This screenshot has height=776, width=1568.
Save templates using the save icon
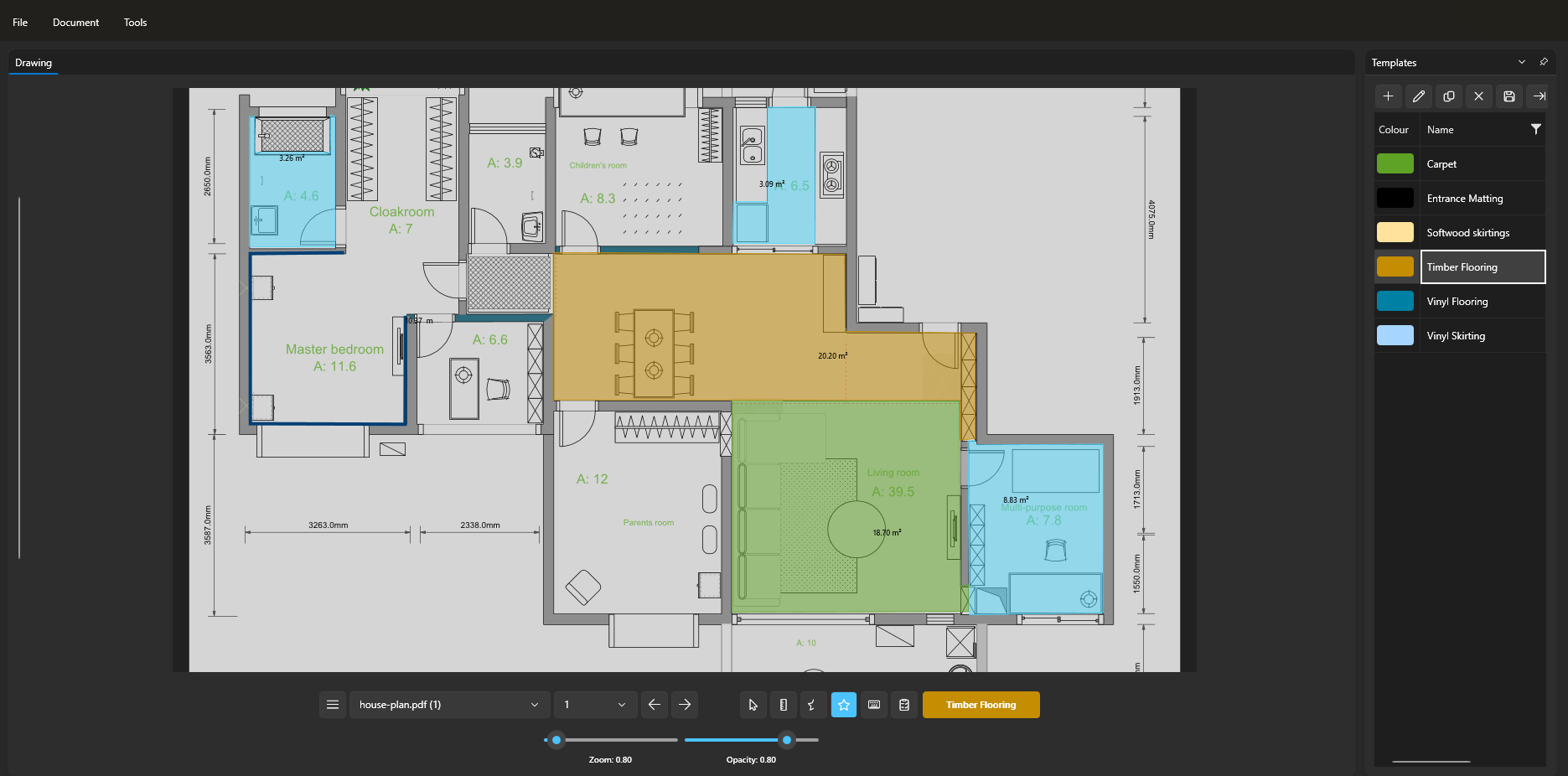[x=1508, y=96]
